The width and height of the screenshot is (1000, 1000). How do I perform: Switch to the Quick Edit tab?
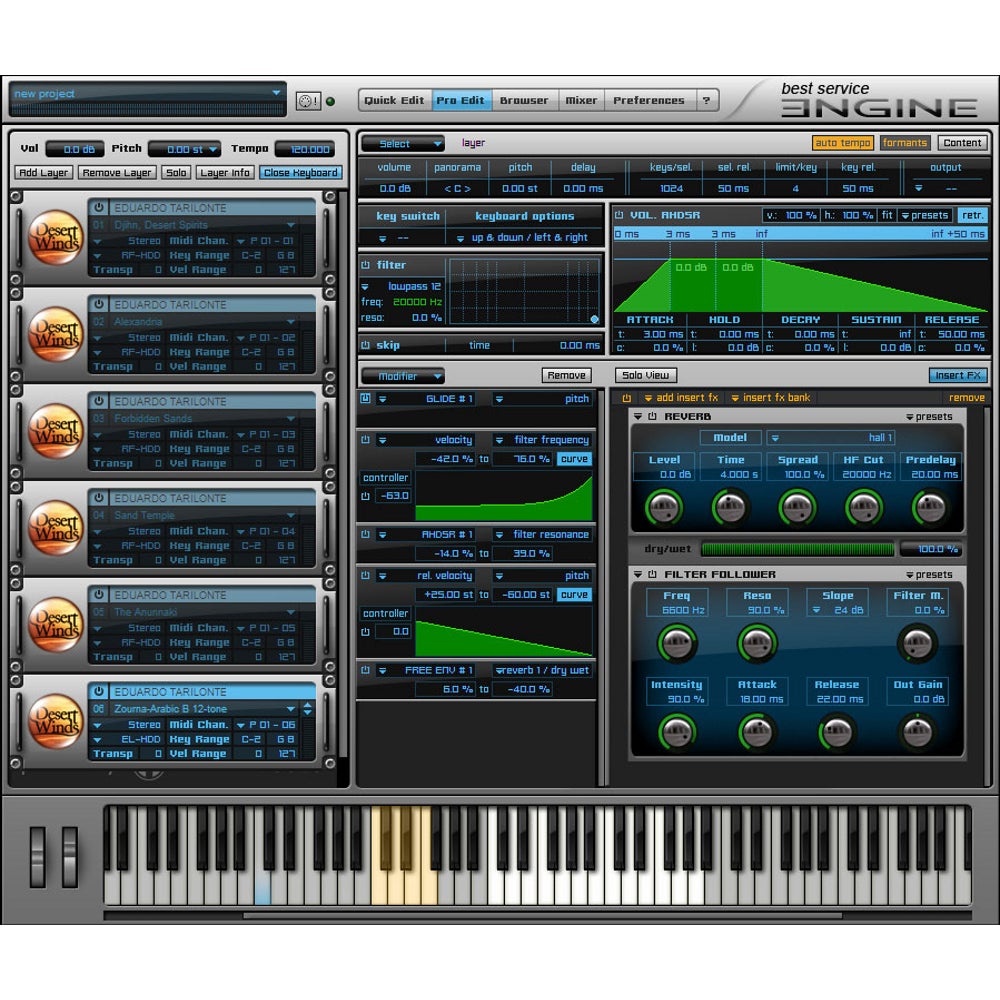394,100
